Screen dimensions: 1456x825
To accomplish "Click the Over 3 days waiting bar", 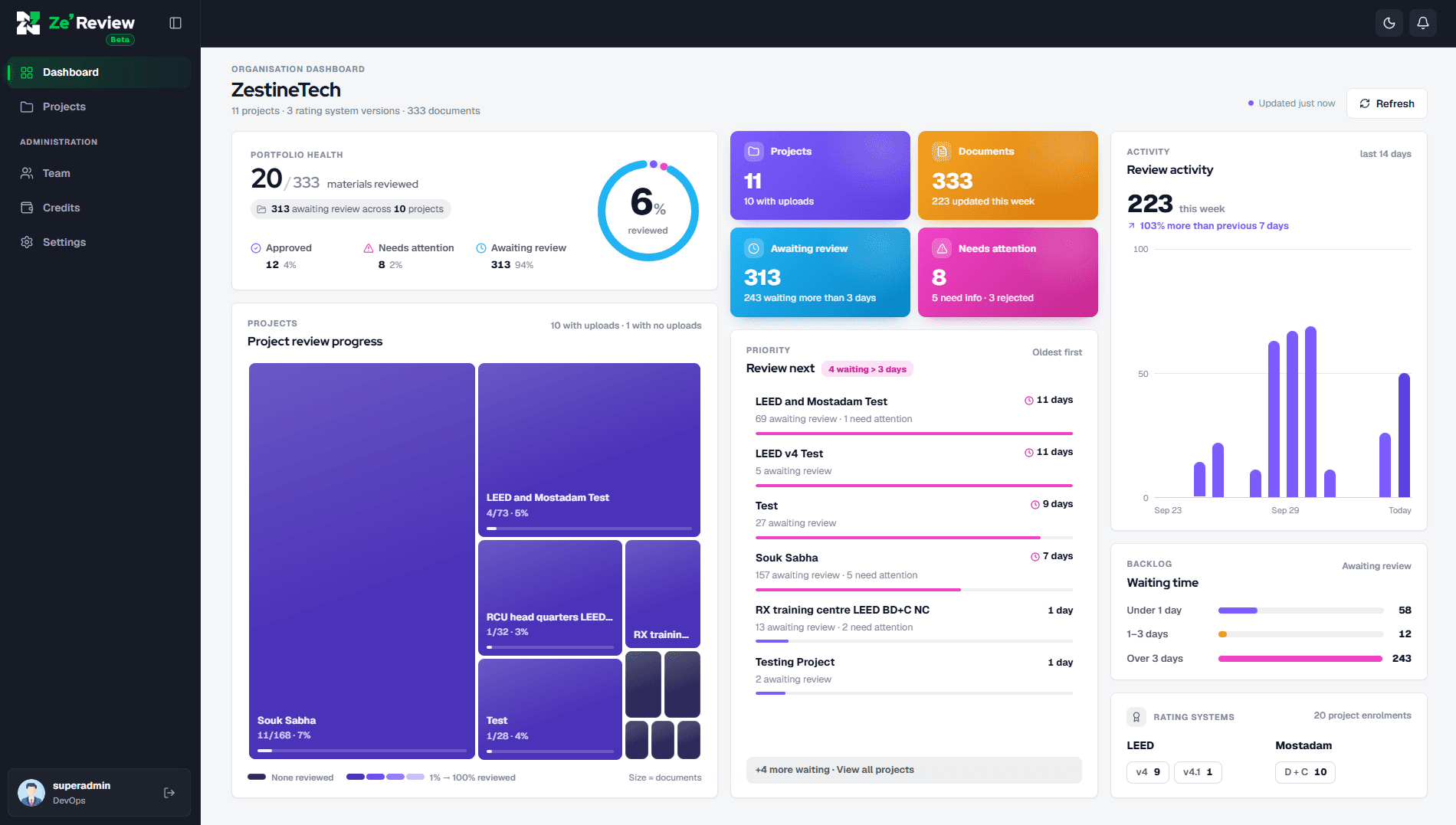I will click(1300, 659).
